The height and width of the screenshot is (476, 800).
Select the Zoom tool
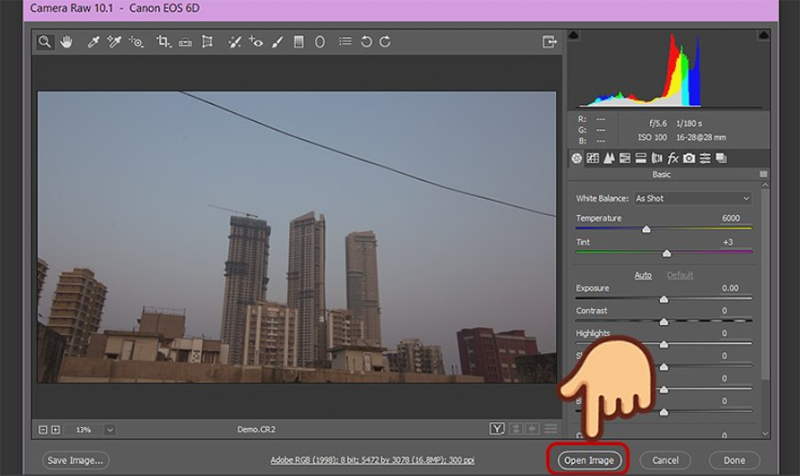tap(44, 42)
